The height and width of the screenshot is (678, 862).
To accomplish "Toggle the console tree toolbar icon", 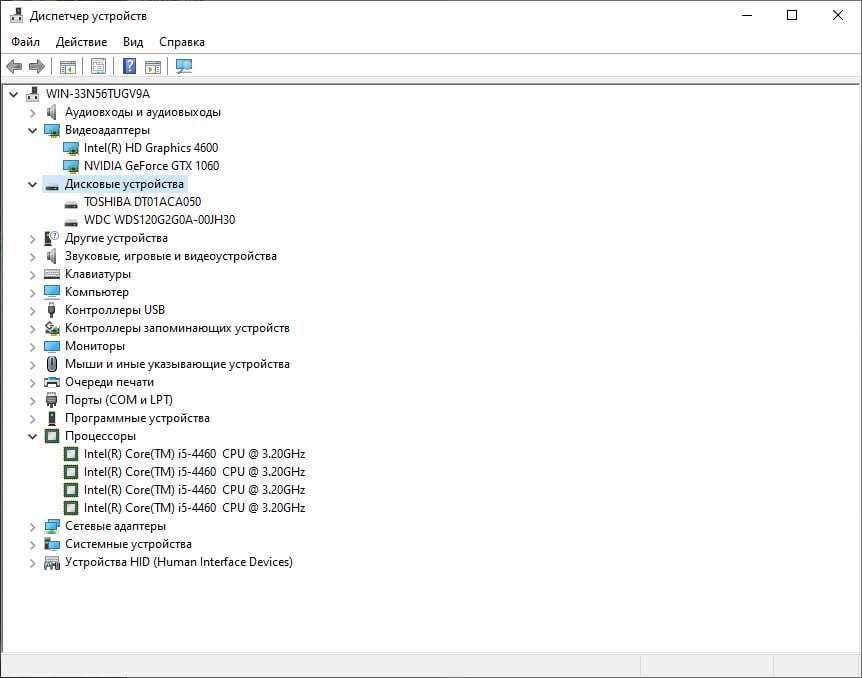I will 68,67.
